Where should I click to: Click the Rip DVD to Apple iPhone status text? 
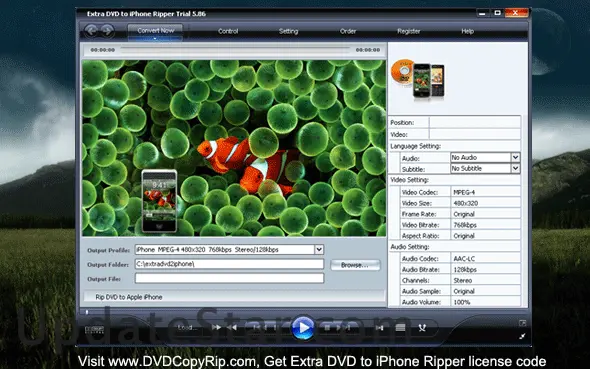129,297
